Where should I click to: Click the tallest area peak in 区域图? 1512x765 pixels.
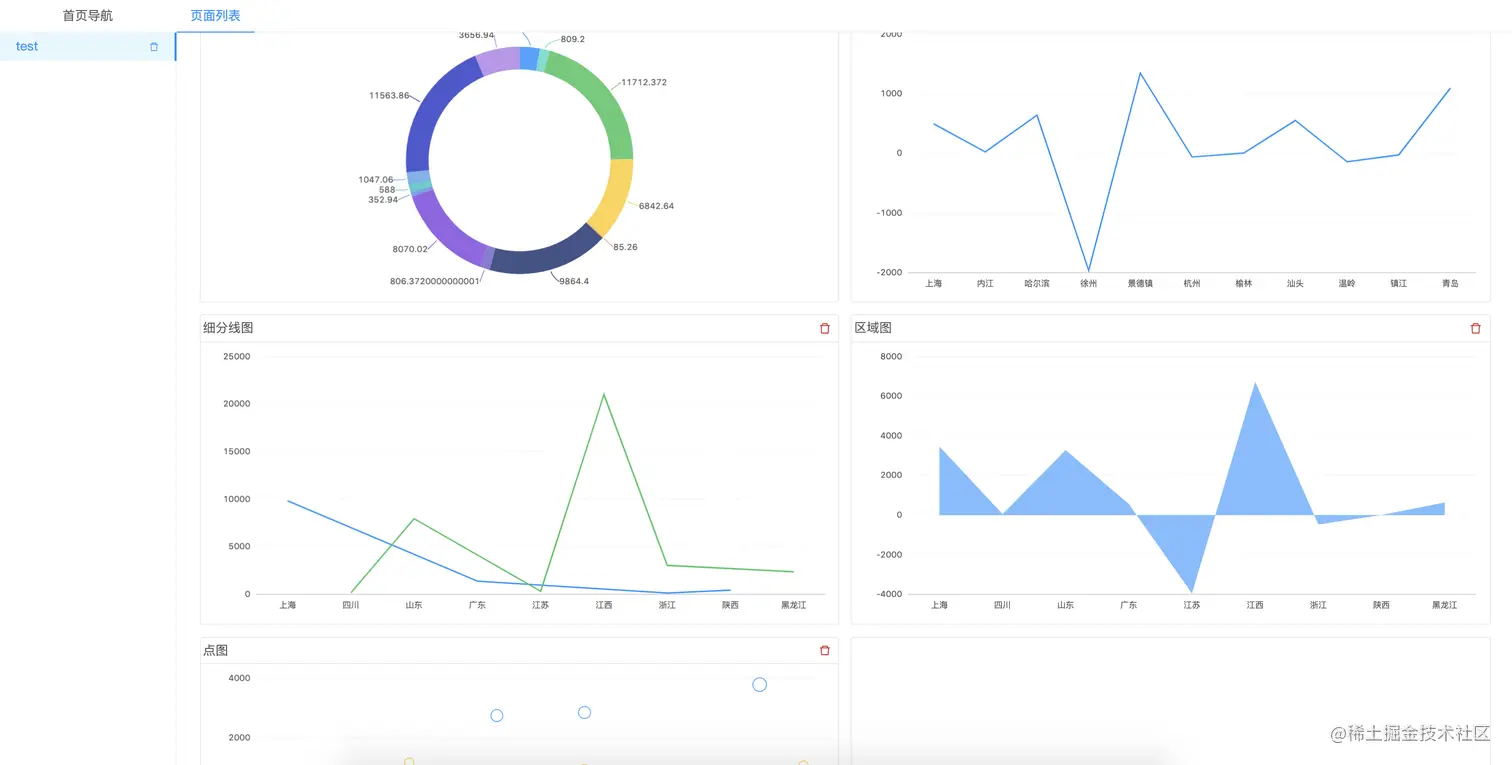[x=1255, y=383]
